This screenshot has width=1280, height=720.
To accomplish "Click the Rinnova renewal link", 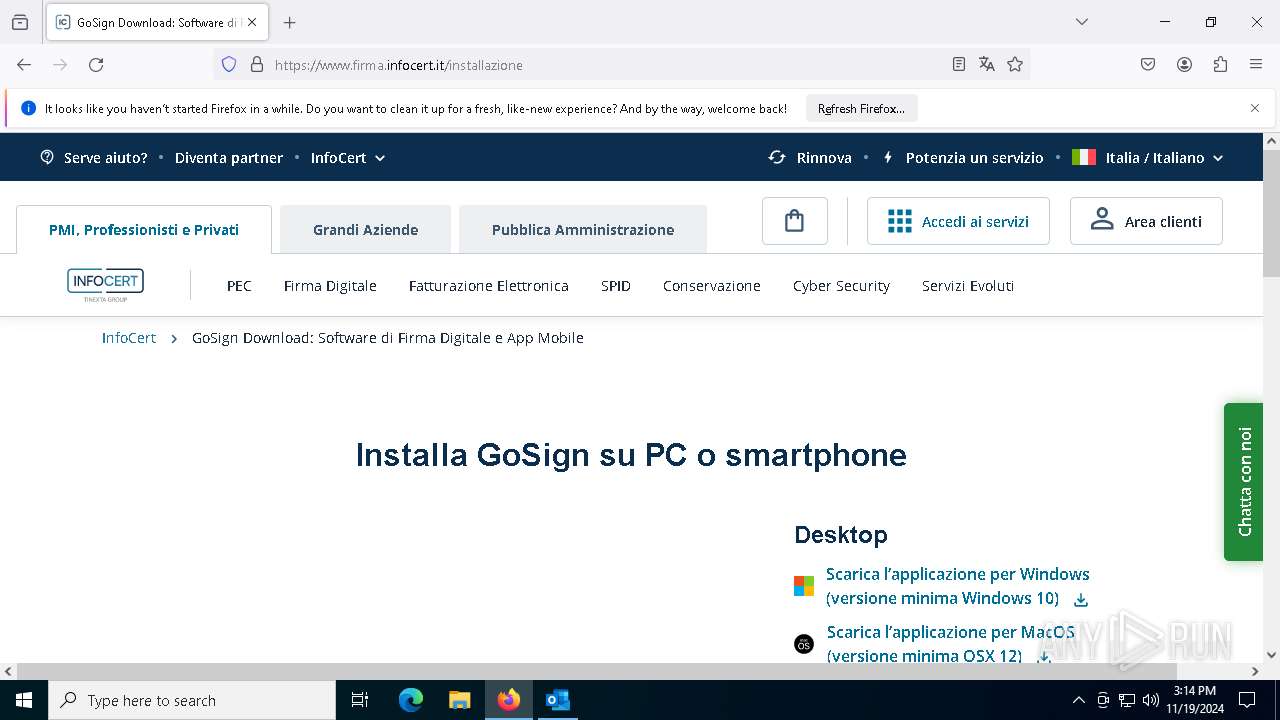I will (810, 157).
